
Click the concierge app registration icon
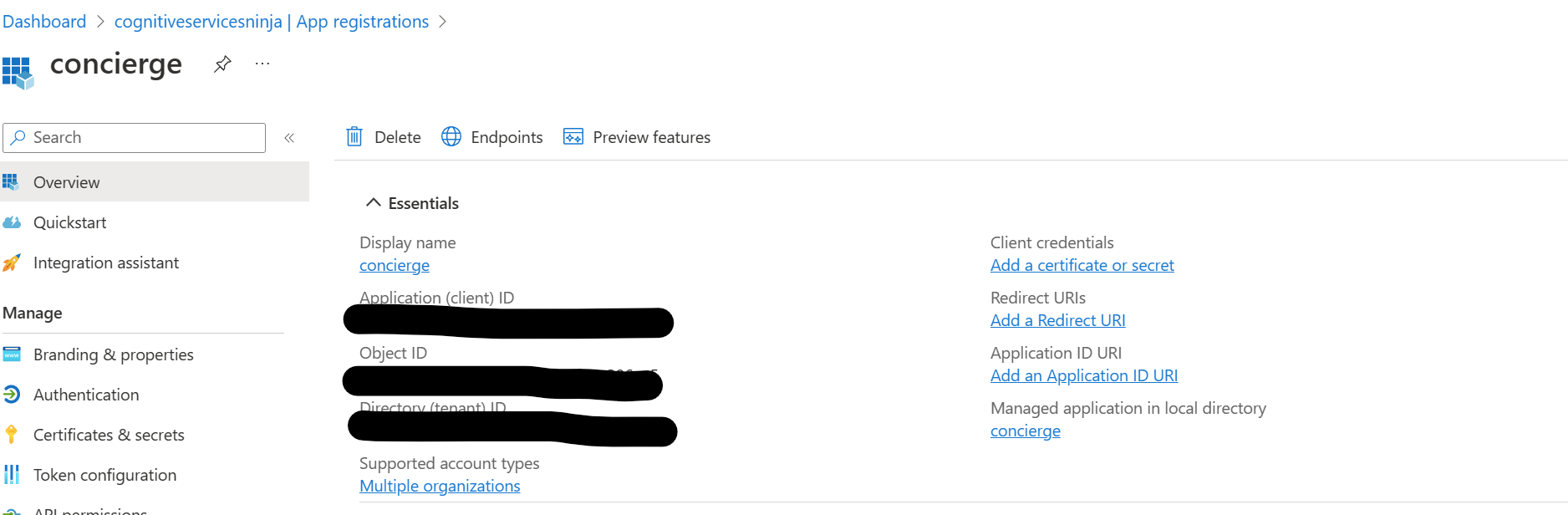pyautogui.click(x=18, y=73)
